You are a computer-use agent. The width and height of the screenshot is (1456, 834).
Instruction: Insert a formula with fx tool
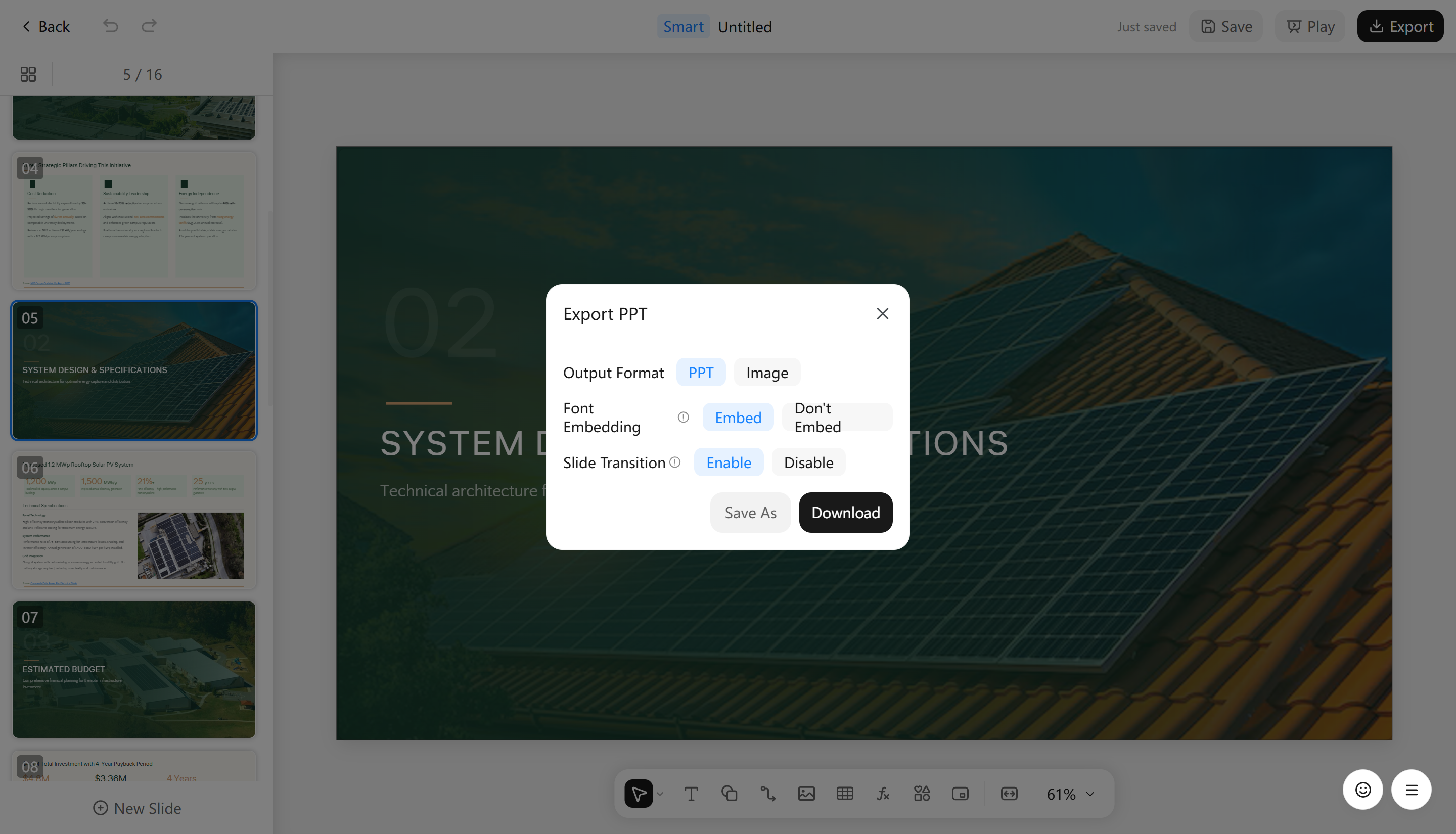coord(883,794)
